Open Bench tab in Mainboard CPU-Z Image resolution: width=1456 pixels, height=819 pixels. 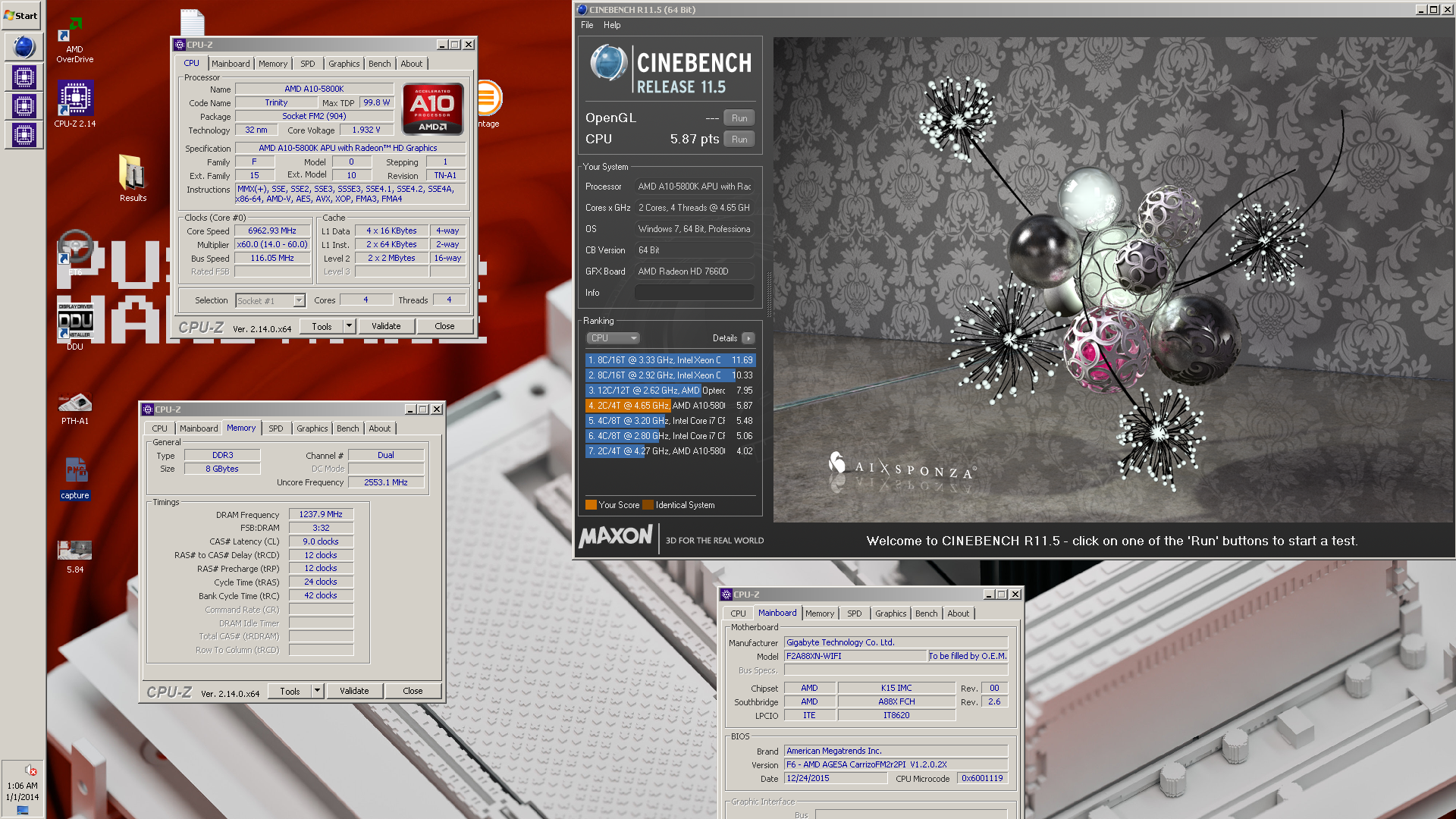(927, 613)
